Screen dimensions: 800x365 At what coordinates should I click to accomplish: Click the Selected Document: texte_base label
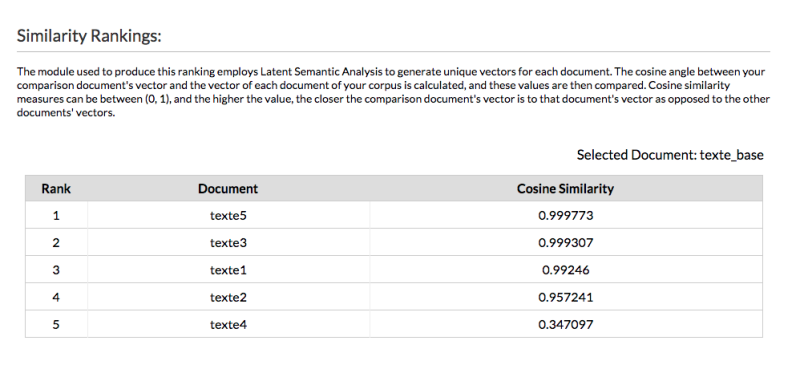(x=670, y=155)
